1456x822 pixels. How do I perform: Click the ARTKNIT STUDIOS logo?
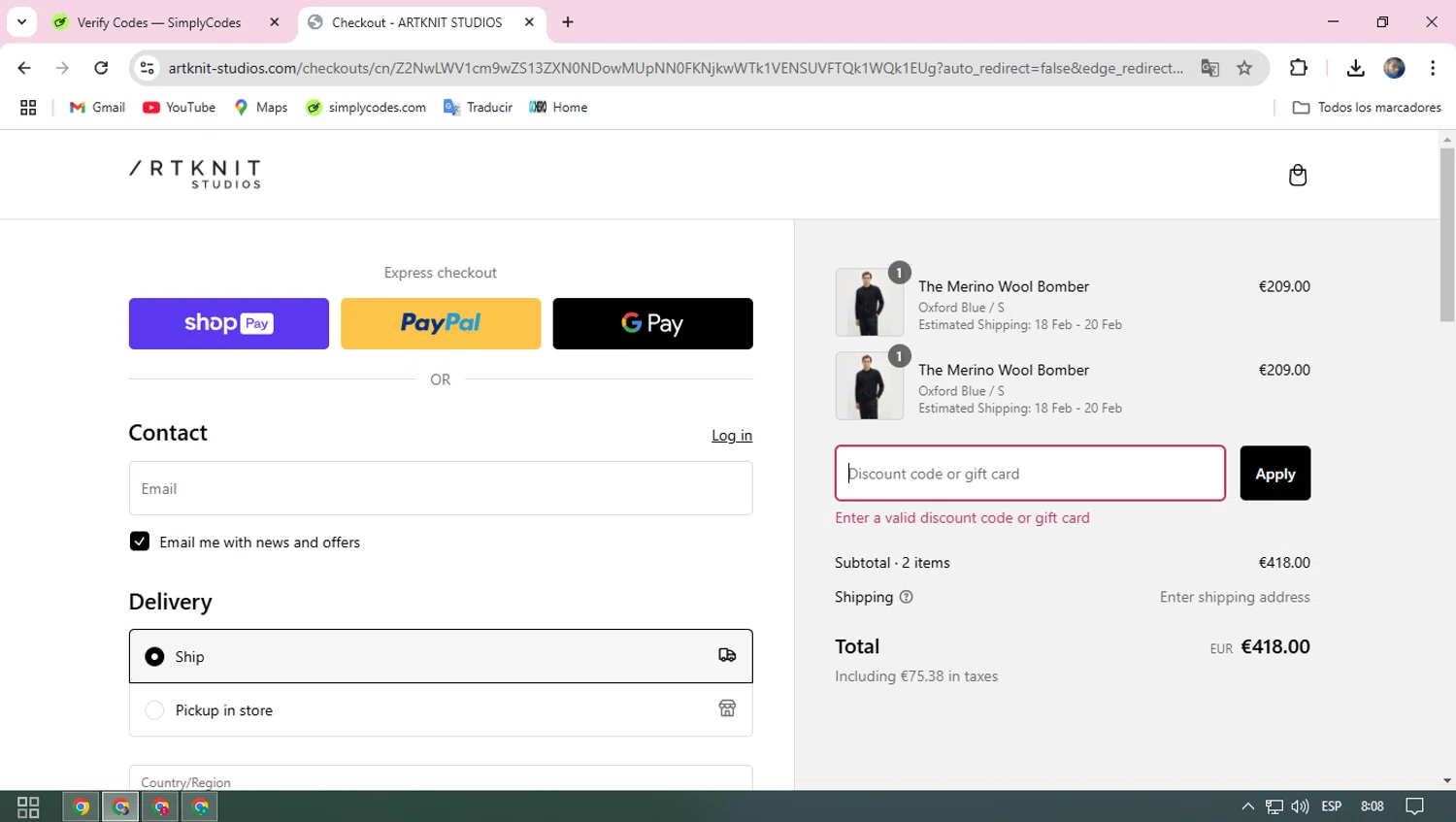[x=195, y=175]
